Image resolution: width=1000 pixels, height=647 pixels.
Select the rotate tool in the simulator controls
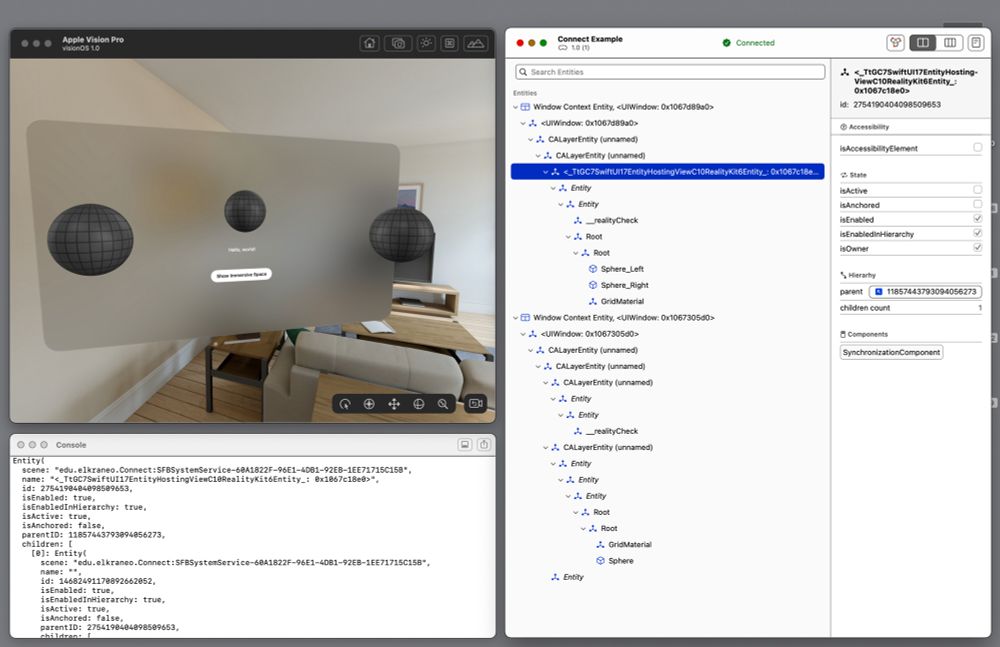point(345,403)
